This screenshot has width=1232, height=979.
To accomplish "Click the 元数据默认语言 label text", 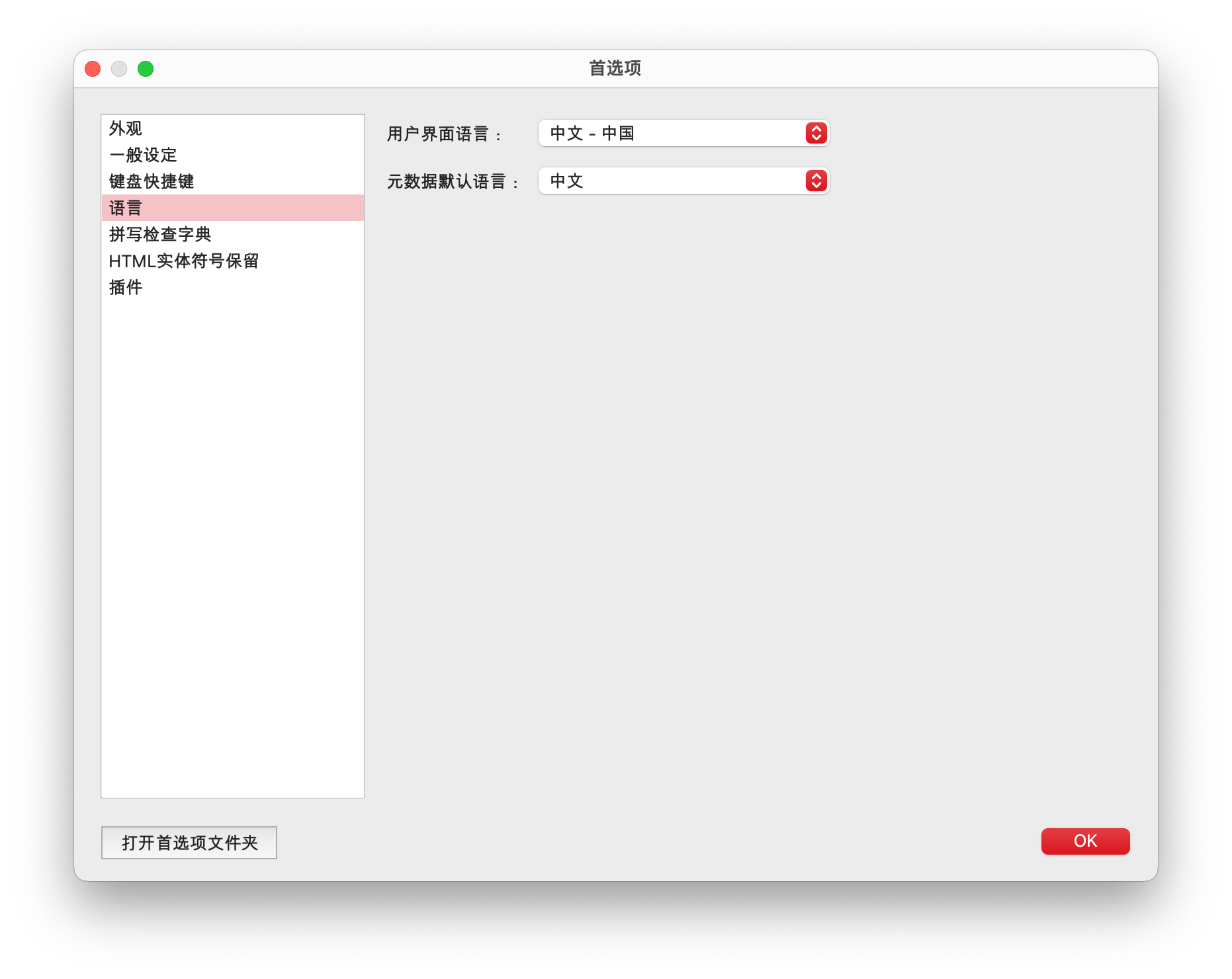I will click(453, 182).
